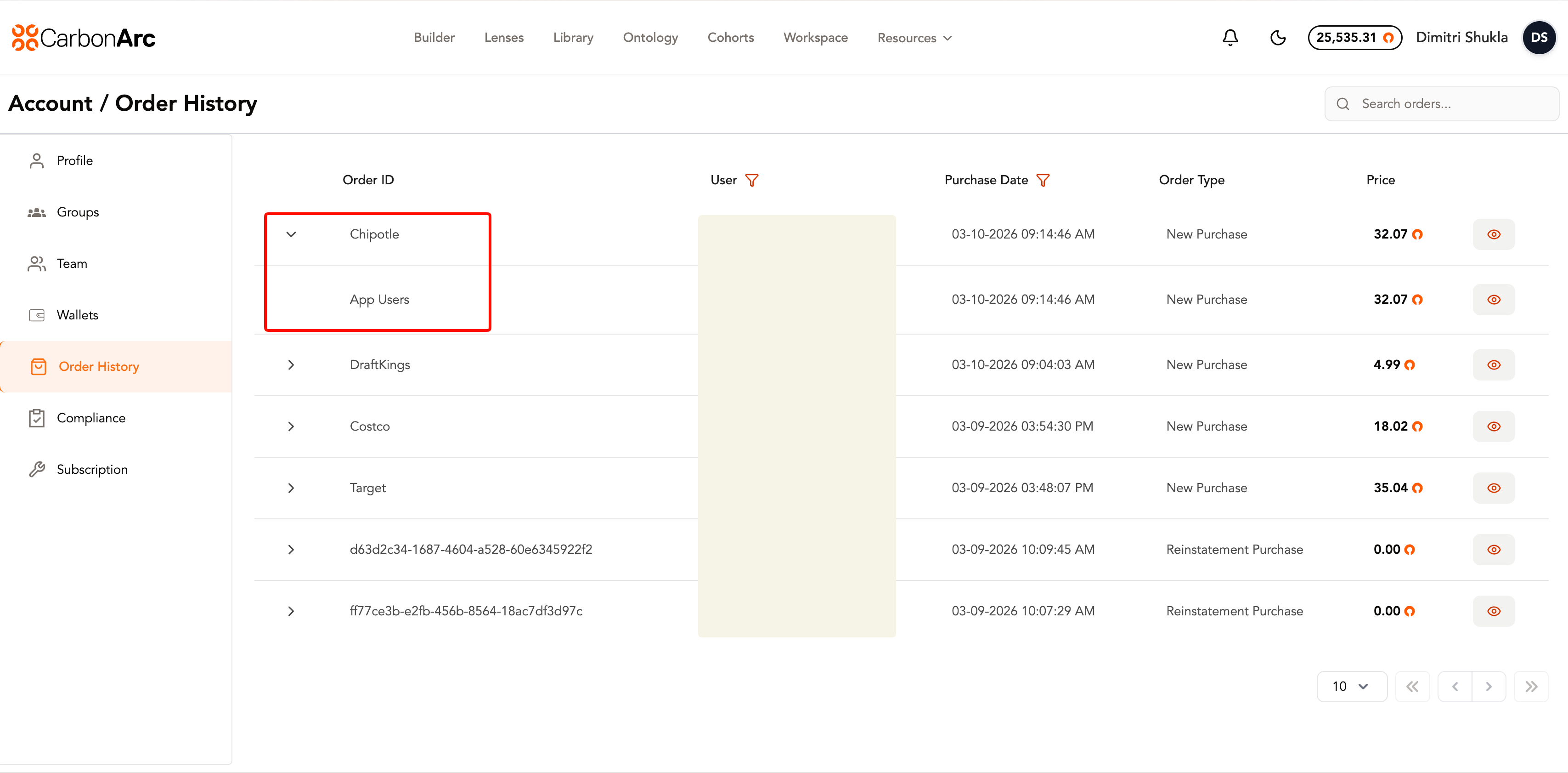This screenshot has width=1568, height=773.
Task: Click the 25,535.31 credit balance button
Action: tap(1354, 38)
